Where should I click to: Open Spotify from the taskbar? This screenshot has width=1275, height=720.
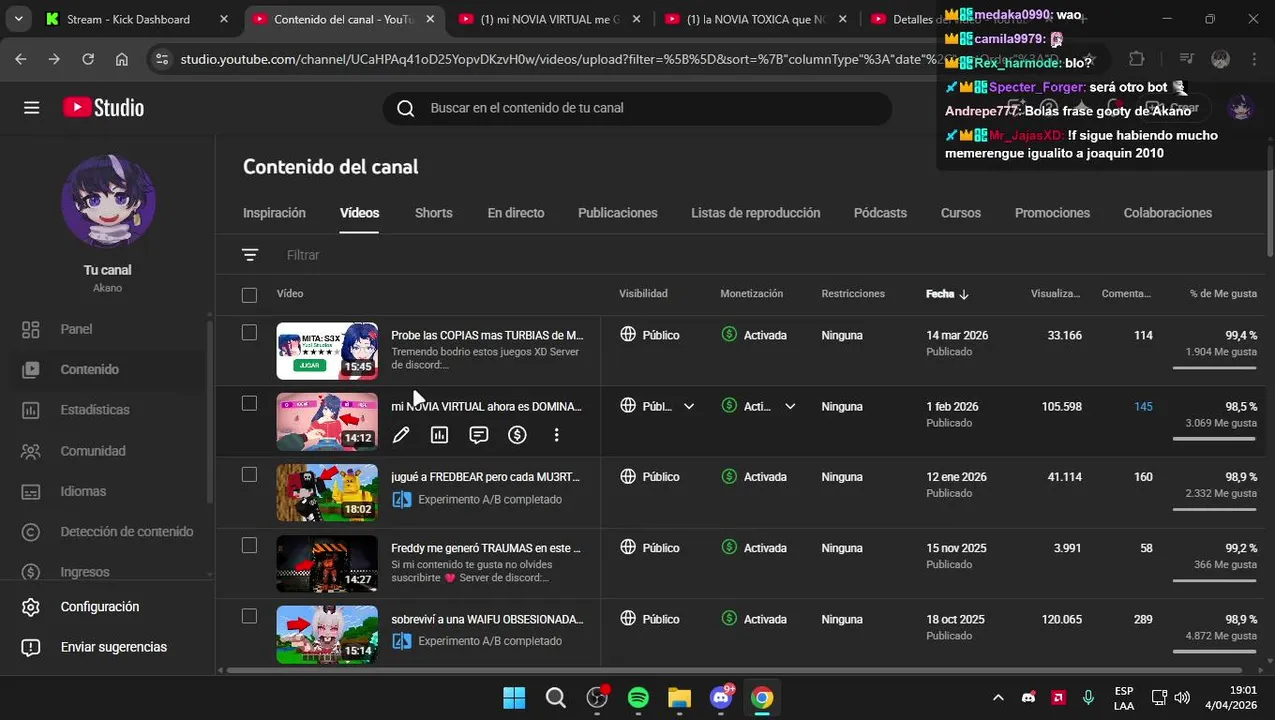click(638, 697)
